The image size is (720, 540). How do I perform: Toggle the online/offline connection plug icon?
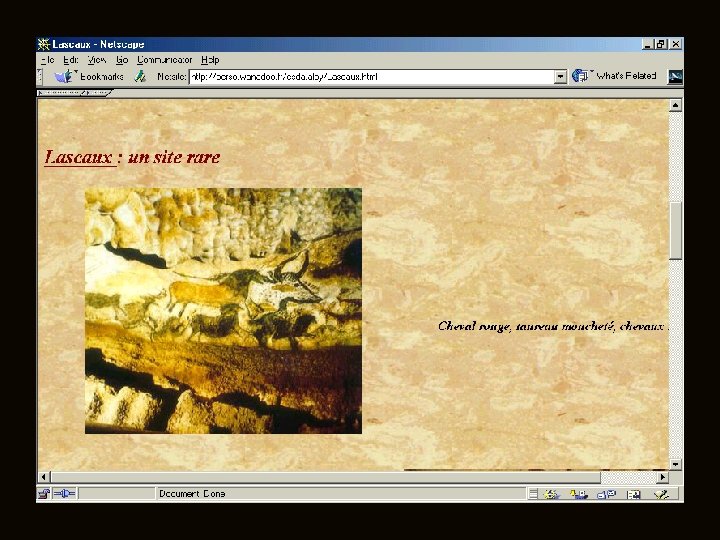click(64, 494)
